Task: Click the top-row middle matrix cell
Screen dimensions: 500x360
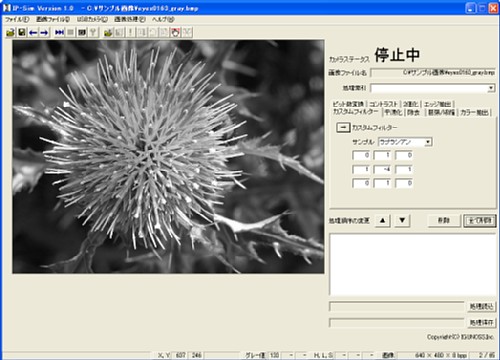Action: coord(382,155)
